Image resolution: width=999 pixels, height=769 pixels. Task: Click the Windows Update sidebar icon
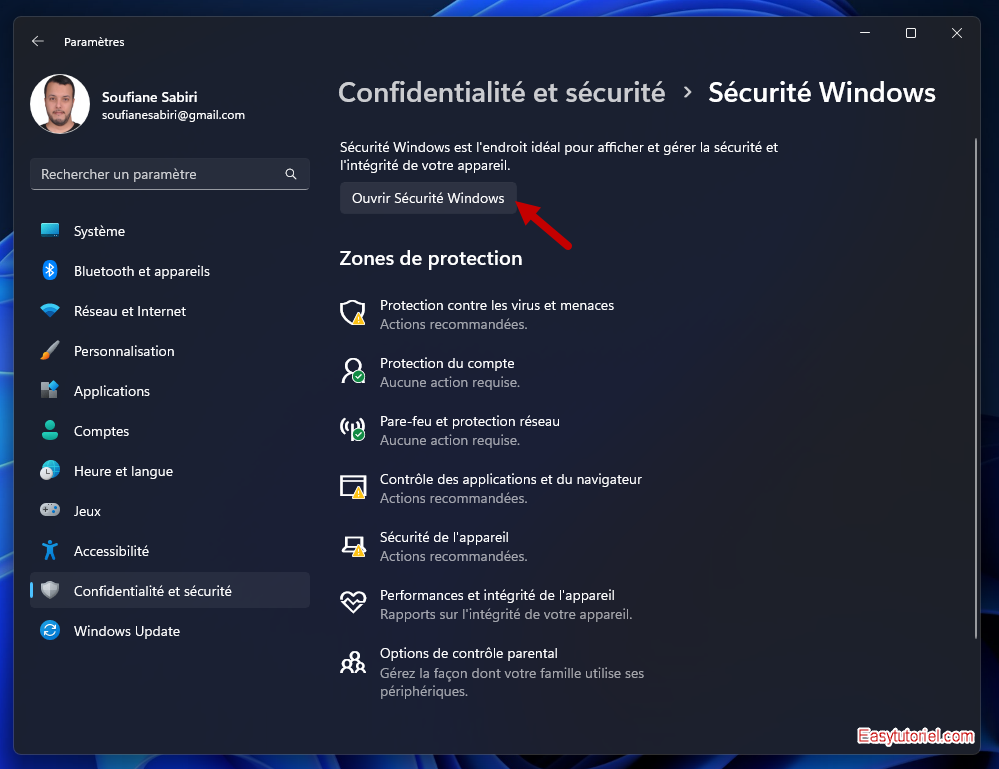coord(50,631)
